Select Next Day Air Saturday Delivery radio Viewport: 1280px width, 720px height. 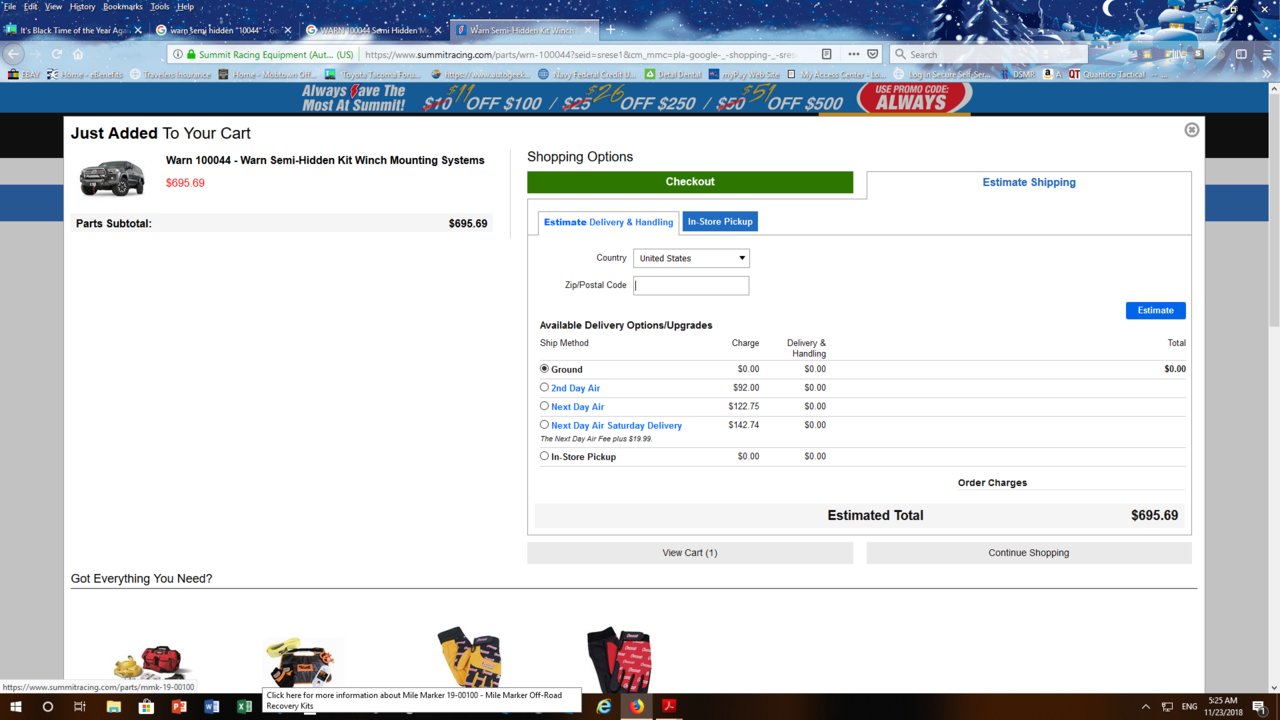click(x=544, y=425)
